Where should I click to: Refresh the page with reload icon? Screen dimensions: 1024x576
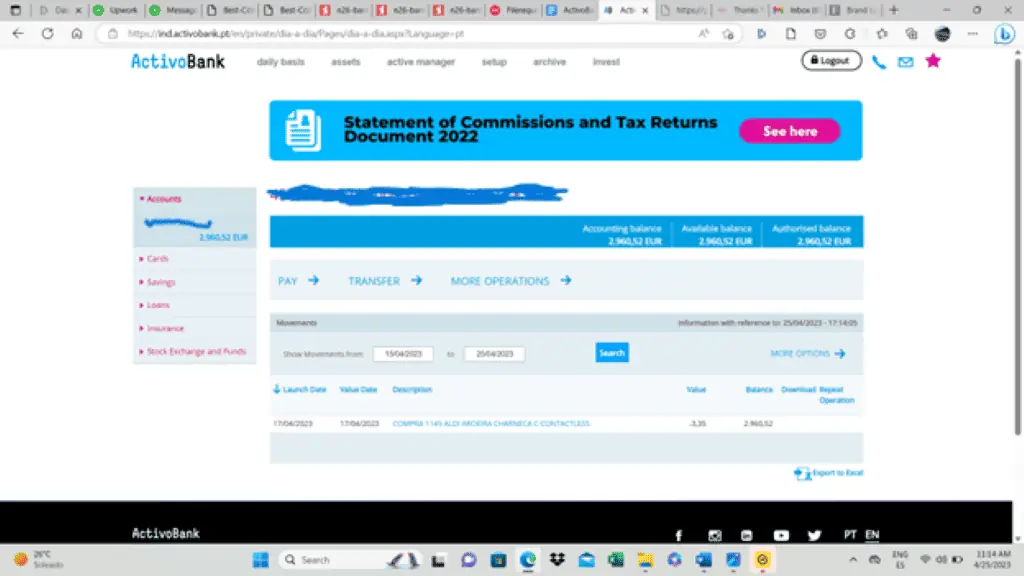[47, 33]
